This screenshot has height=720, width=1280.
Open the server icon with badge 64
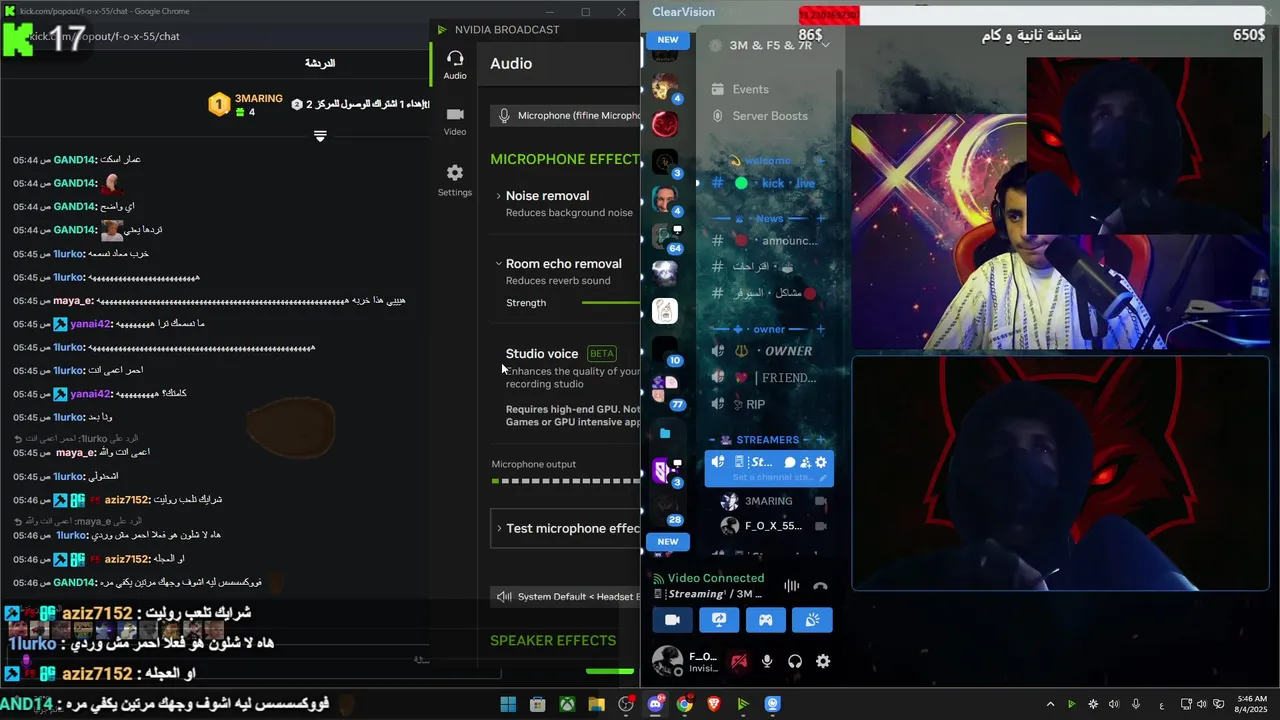tap(666, 237)
